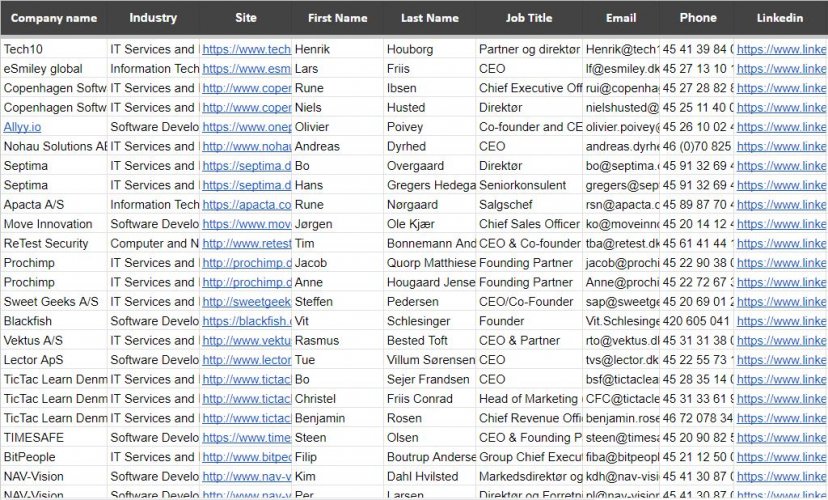Image resolution: width=828 pixels, height=500 pixels.
Task: Select the 'Lector ApS' company cell
Action: tap(54, 360)
